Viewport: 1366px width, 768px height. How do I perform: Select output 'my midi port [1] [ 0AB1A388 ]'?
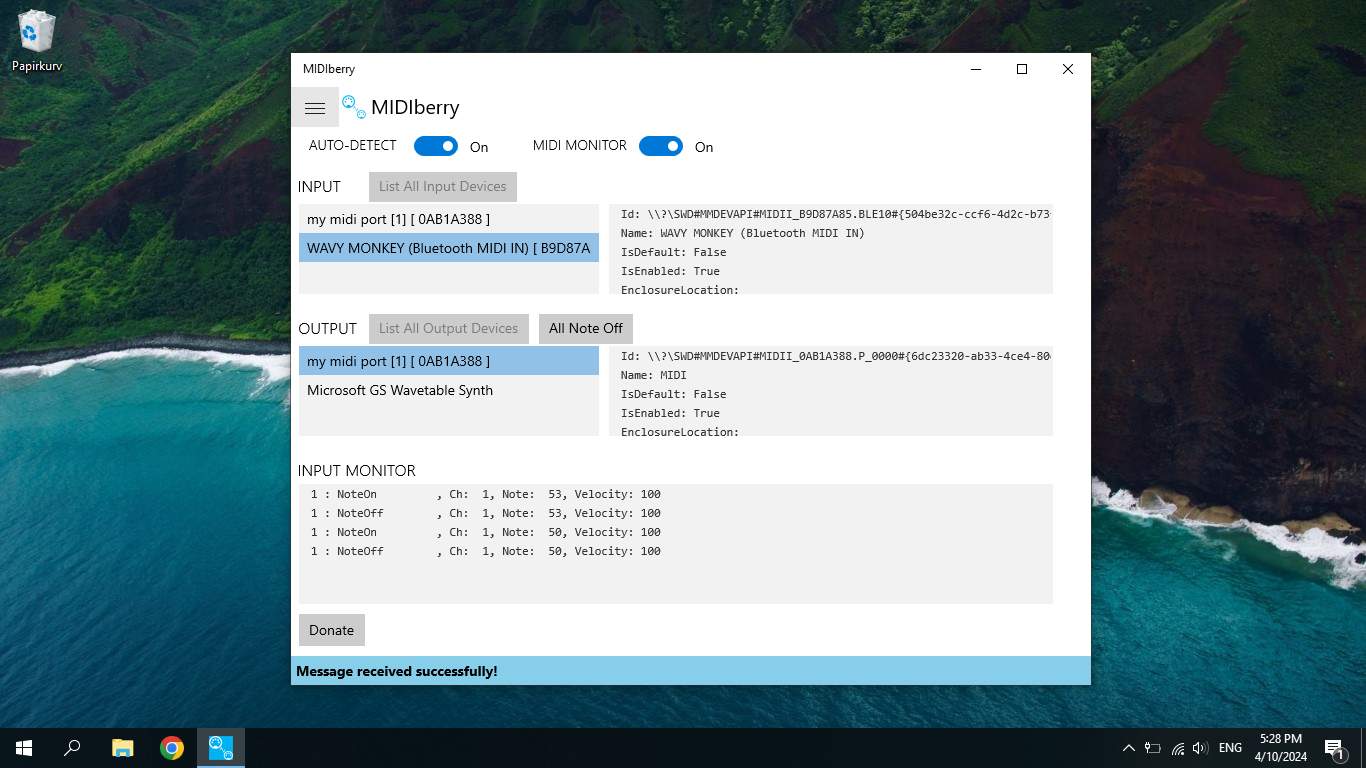[449, 361]
